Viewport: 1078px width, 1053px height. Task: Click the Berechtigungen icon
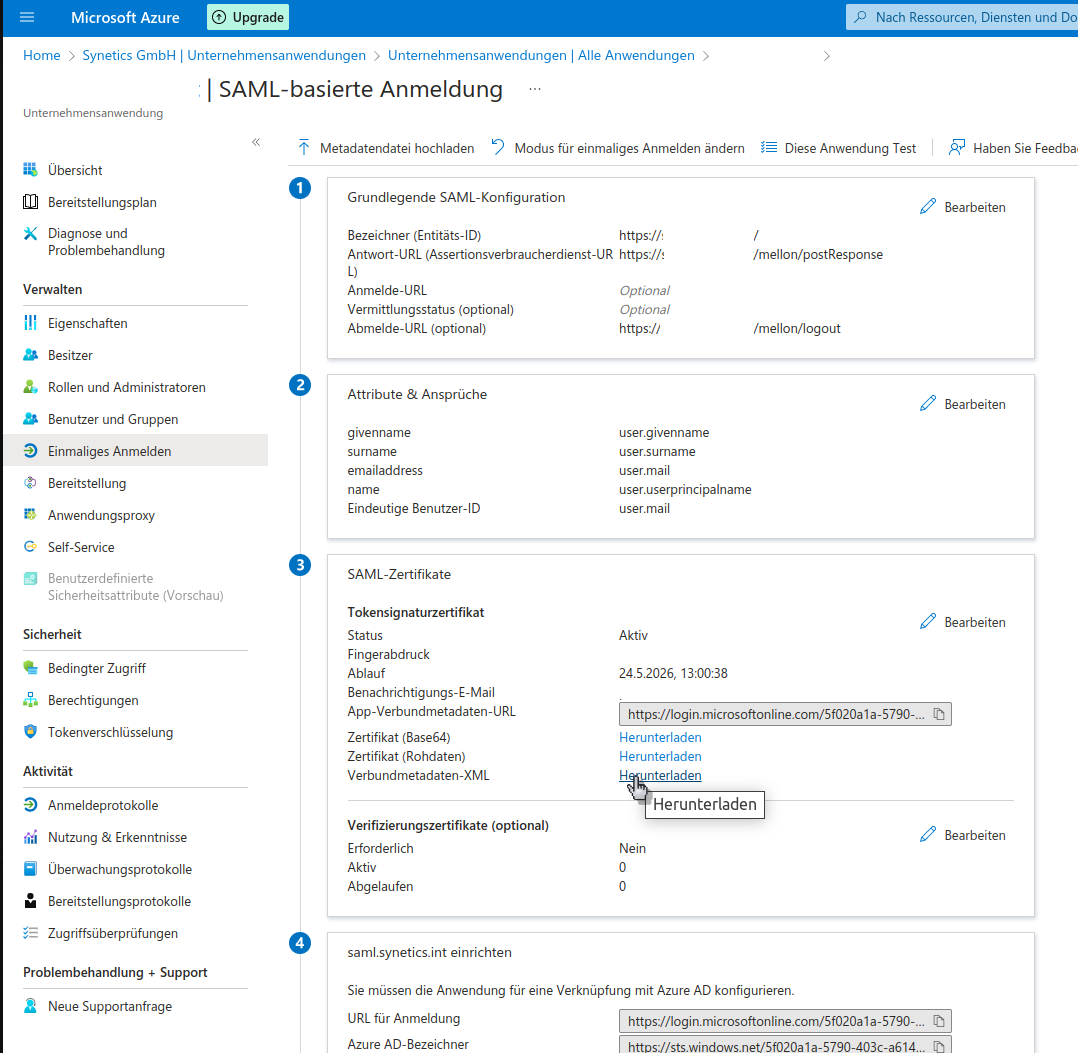point(30,700)
